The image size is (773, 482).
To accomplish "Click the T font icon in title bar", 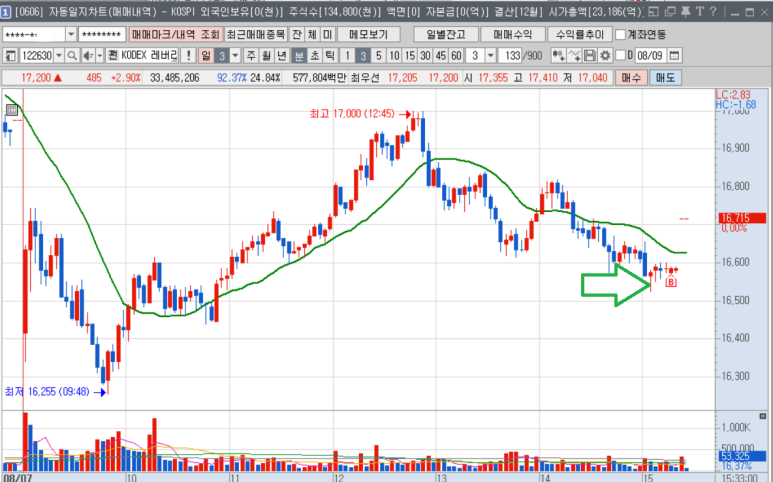I will 700,11.
